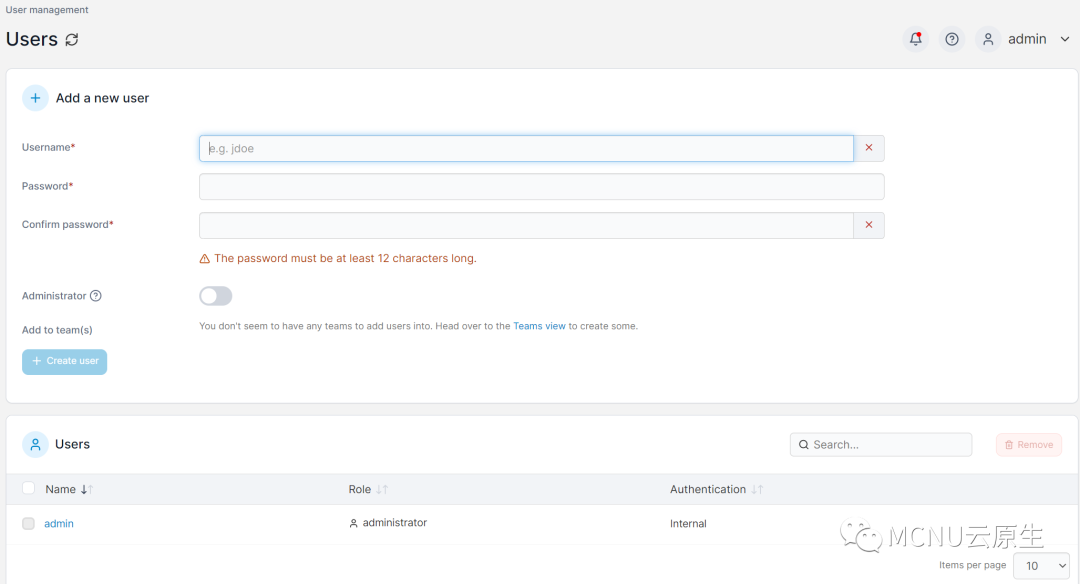Focus the Password input field
The height and width of the screenshot is (584, 1080).
click(x=541, y=187)
